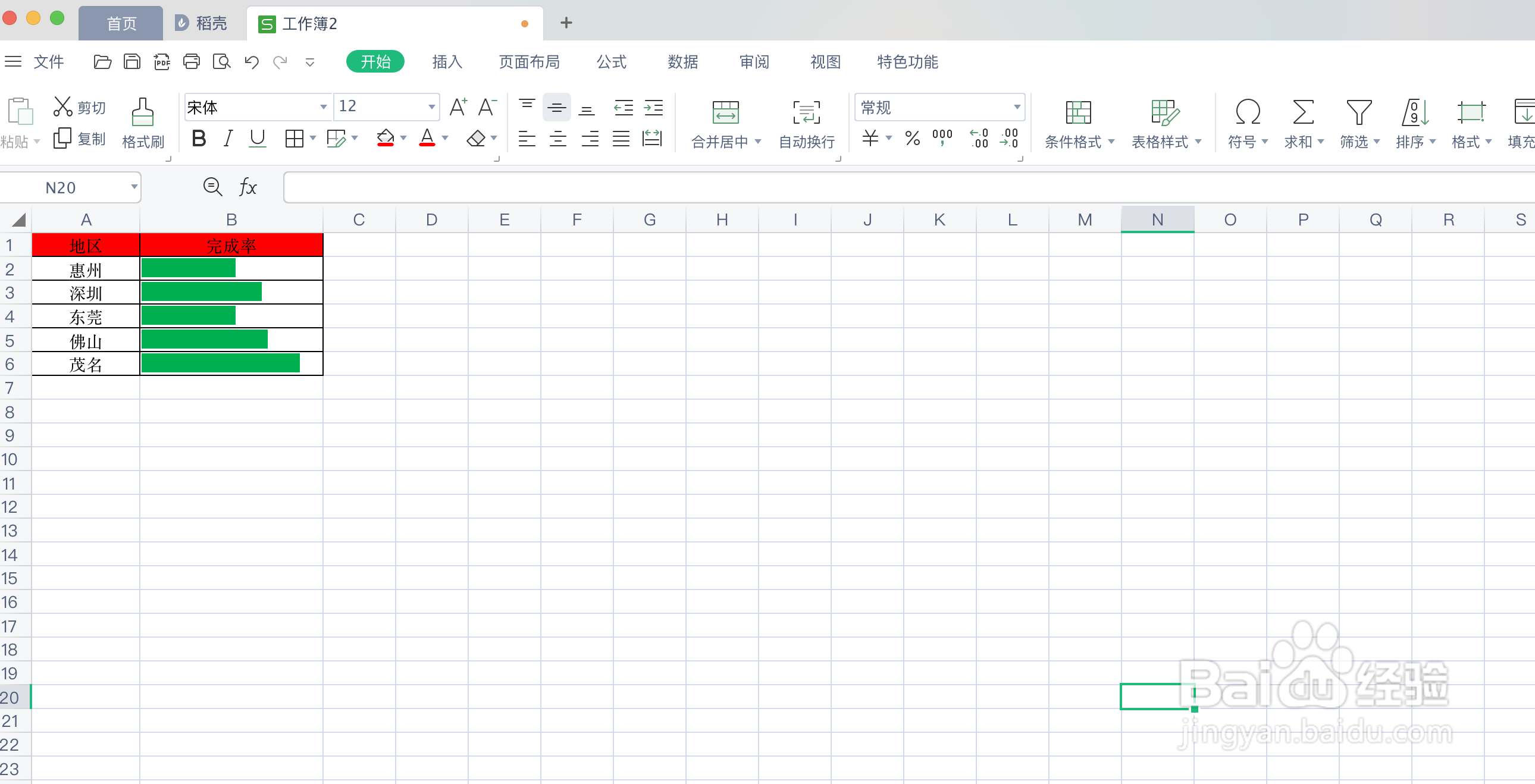Viewport: 1535px width, 784px height.
Task: Click the 筛选 filter button
Action: pyautogui.click(x=1359, y=124)
